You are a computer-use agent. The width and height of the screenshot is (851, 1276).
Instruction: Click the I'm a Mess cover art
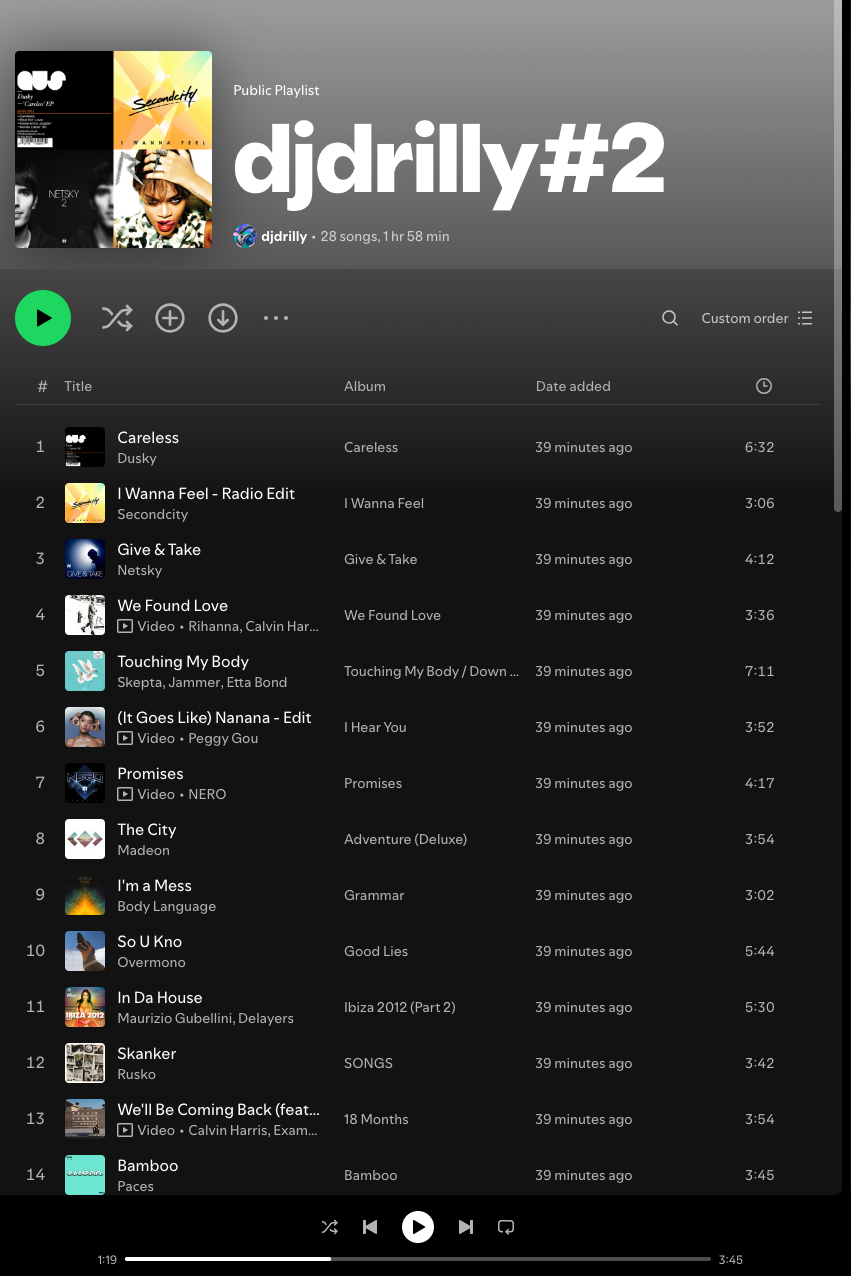(85, 895)
